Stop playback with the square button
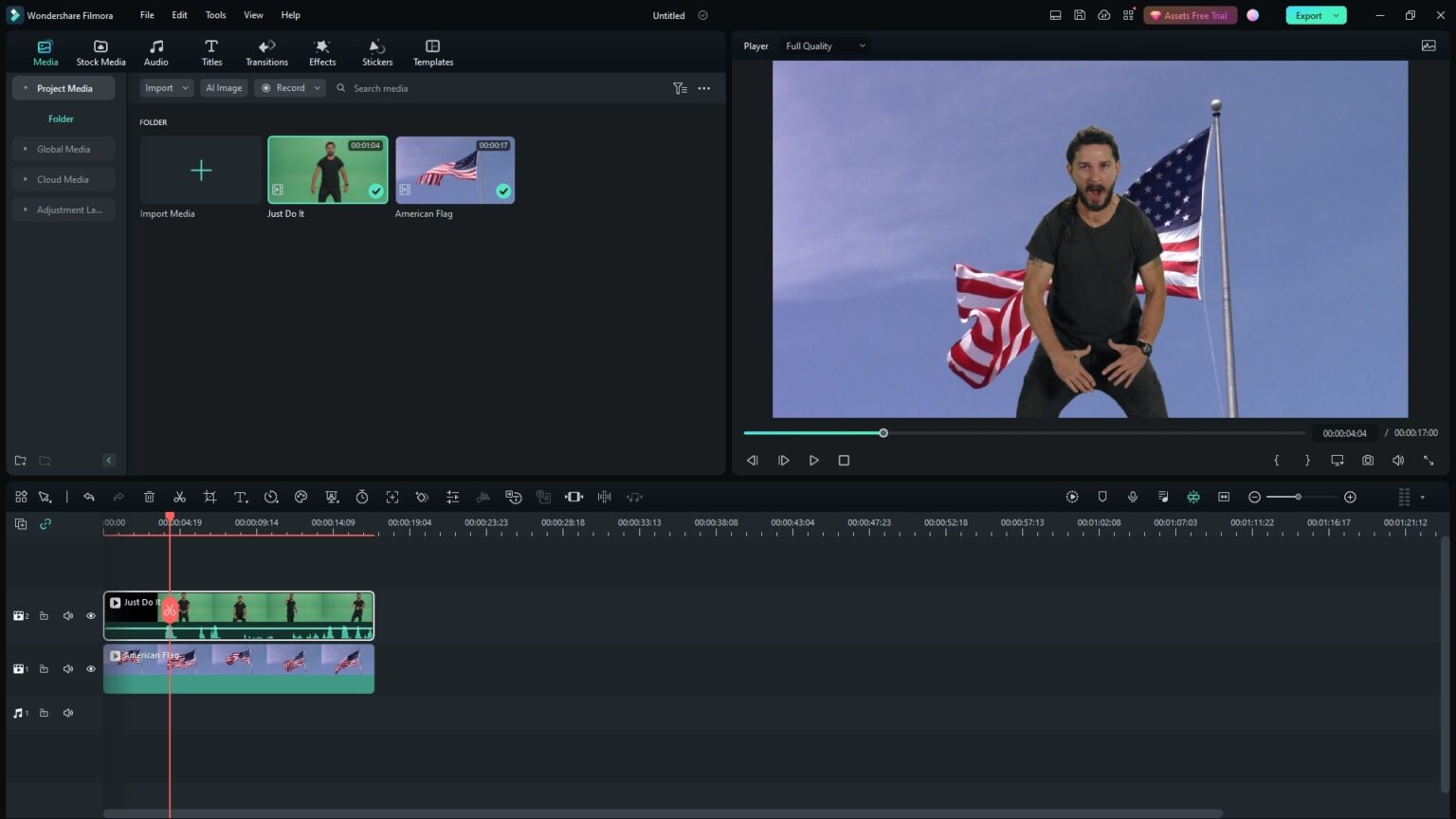This screenshot has width=1456, height=819. 844,460
